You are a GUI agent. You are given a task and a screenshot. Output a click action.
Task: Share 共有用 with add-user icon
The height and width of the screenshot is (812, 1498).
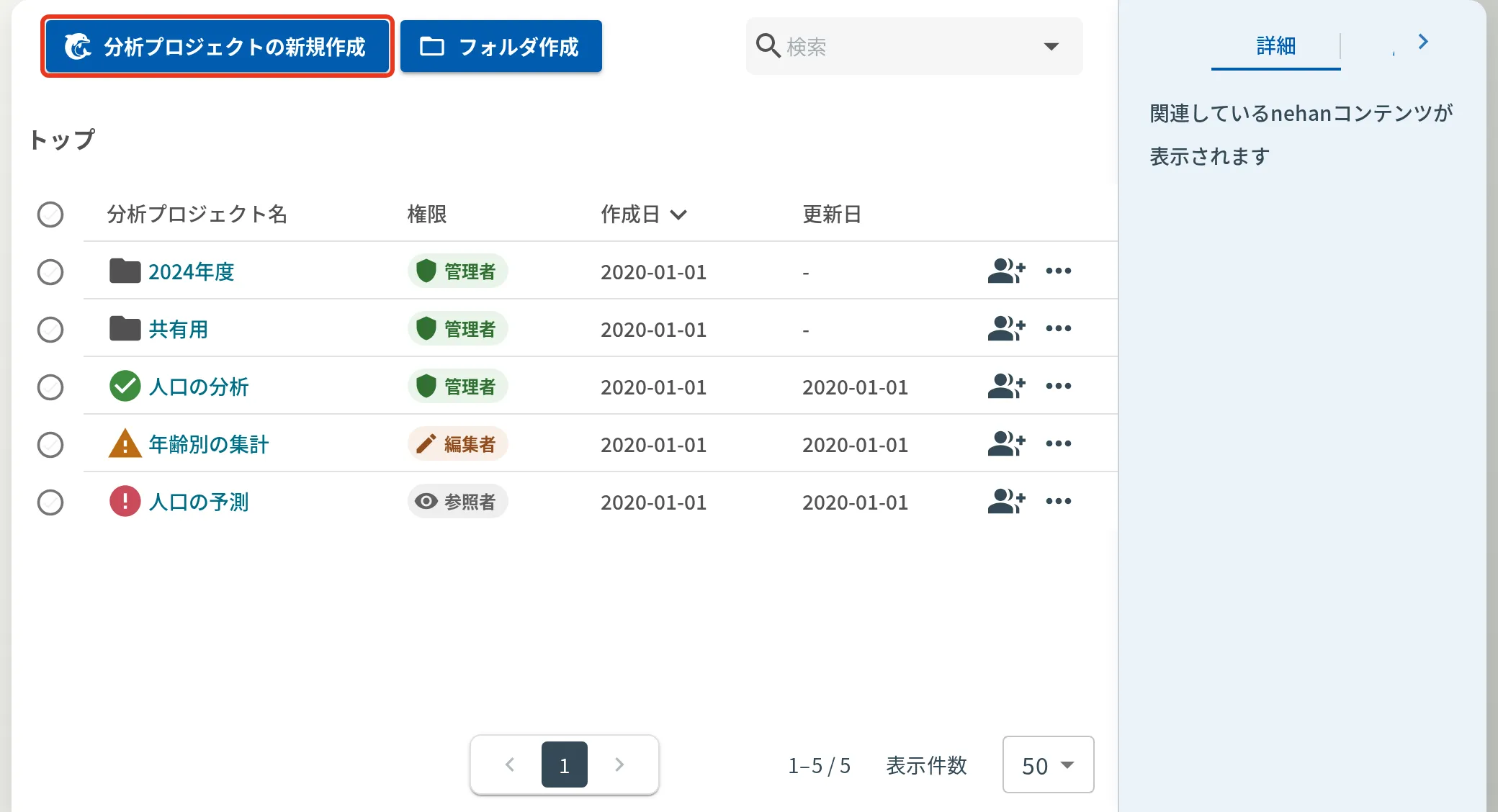[x=1006, y=329]
